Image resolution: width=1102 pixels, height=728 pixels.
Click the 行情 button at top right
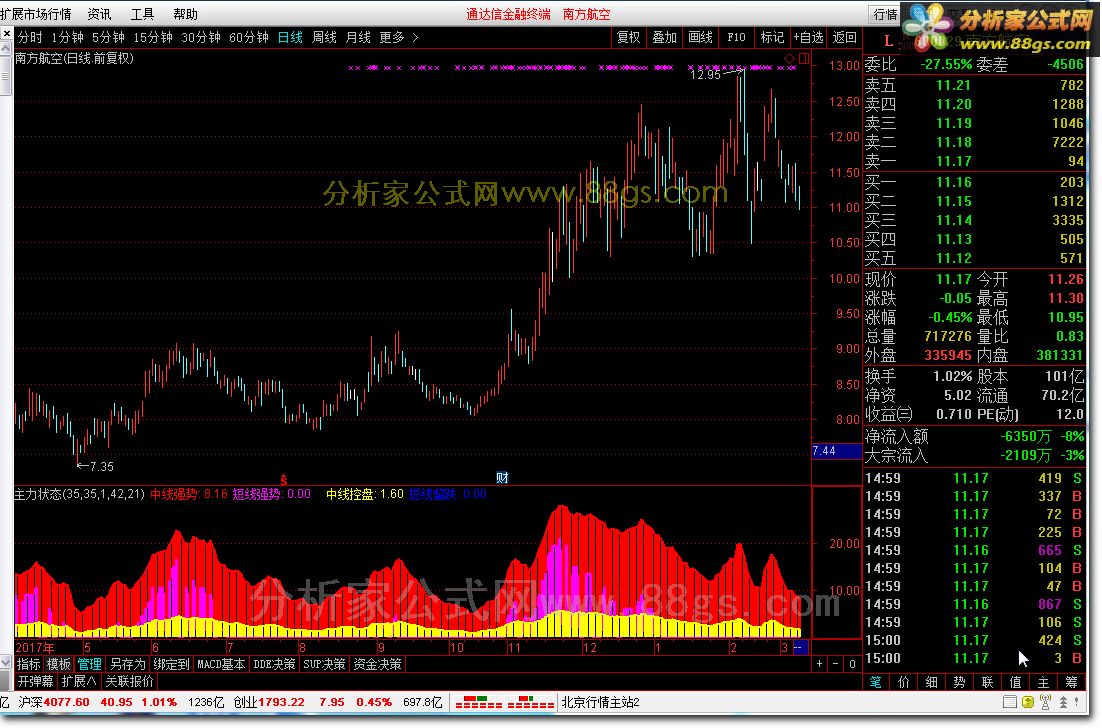pos(885,14)
